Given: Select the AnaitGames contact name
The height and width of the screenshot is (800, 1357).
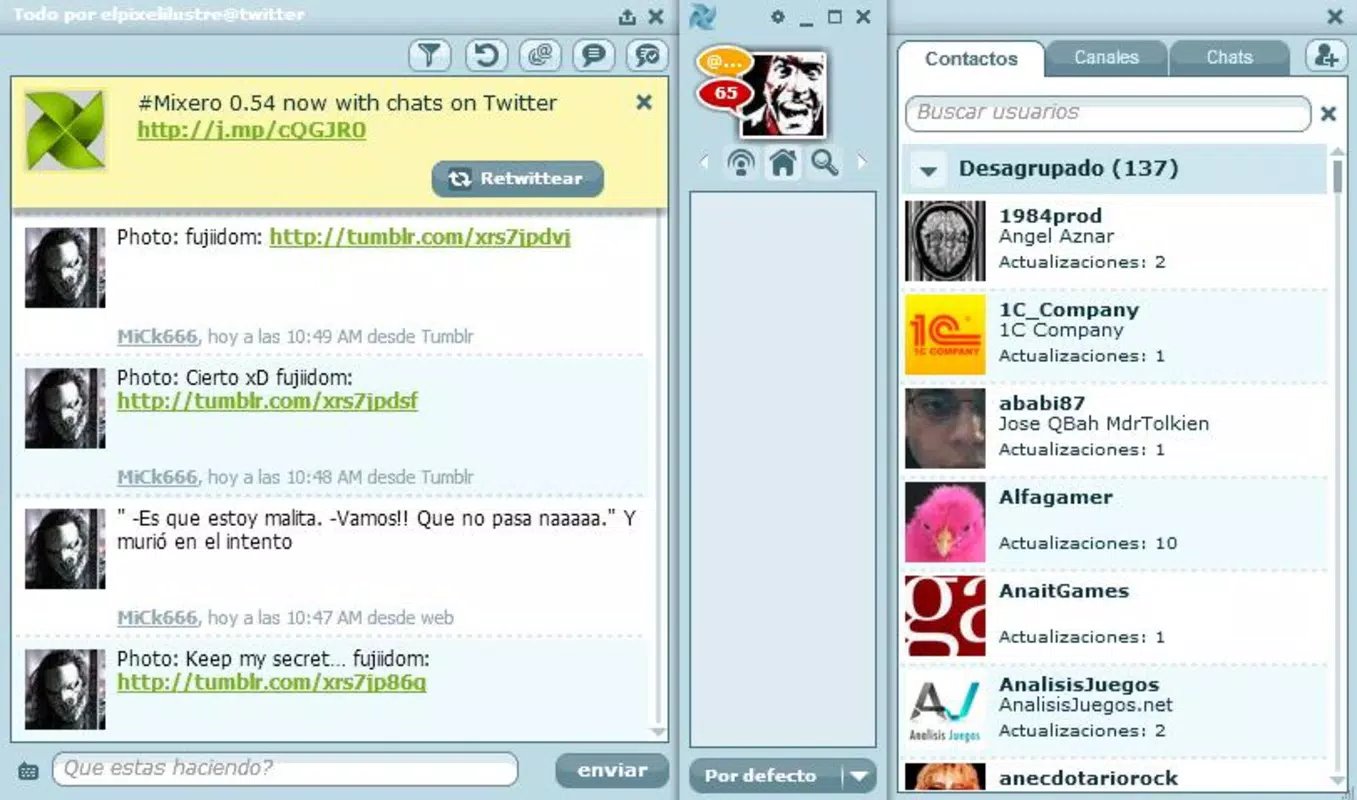Looking at the screenshot, I should pos(1064,591).
